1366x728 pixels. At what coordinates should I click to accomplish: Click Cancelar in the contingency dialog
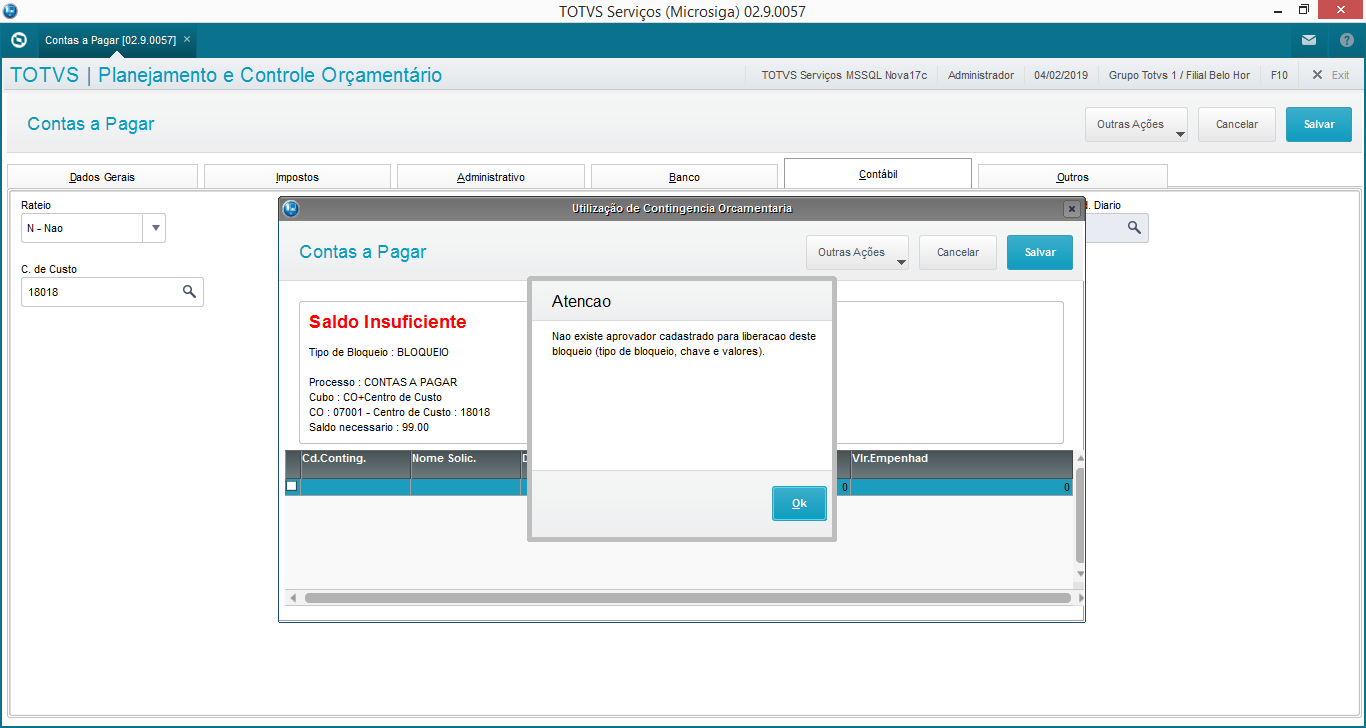[958, 253]
